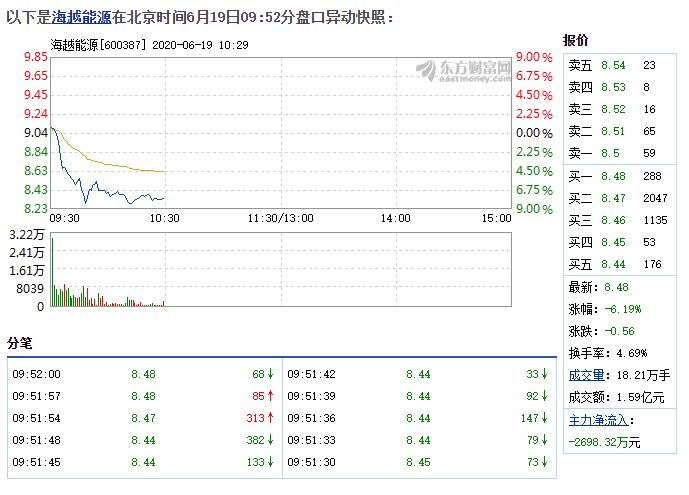Click the 涨跌 -0.56 value

619,331
